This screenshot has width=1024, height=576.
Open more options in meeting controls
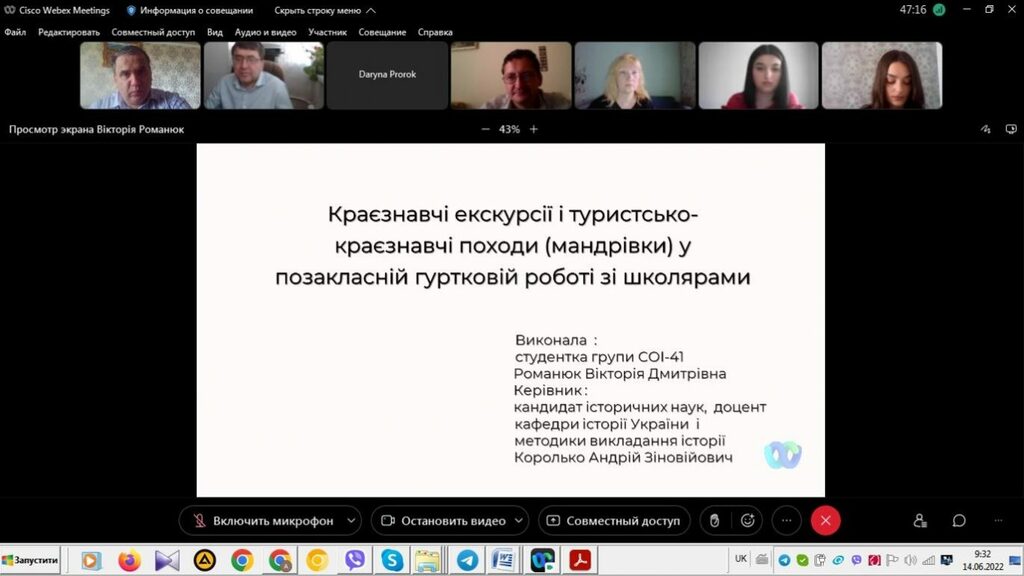[x=787, y=520]
